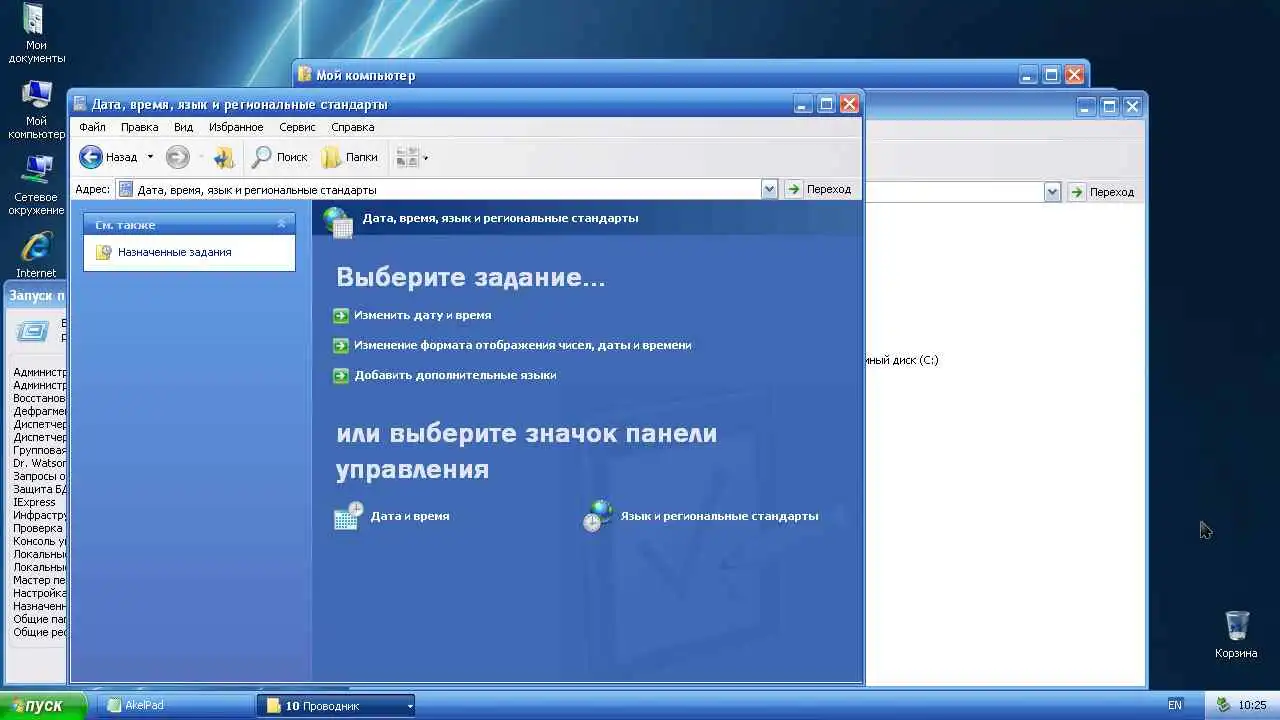Image resolution: width=1280 pixels, height=720 pixels.
Task: Click the Переход go button
Action: 819,189
